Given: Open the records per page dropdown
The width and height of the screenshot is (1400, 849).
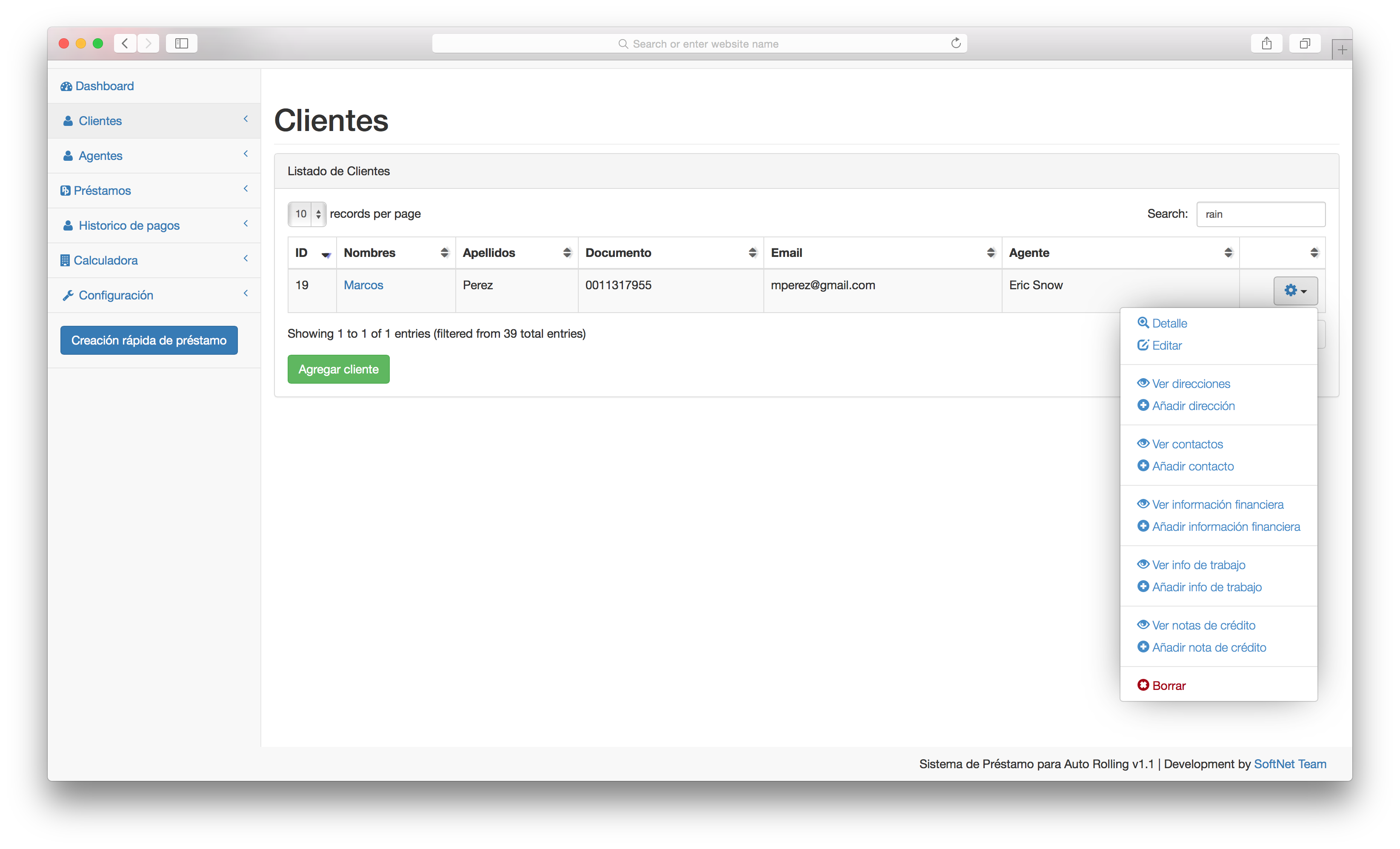Looking at the screenshot, I should (x=307, y=214).
